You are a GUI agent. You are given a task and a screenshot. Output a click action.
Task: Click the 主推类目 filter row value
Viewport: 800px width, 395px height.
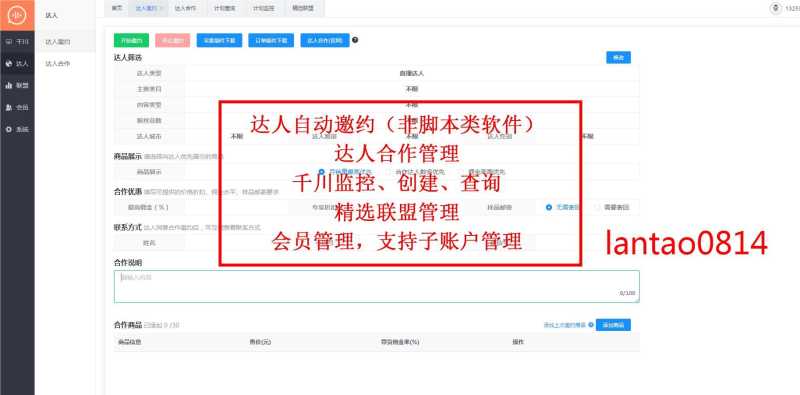[411, 89]
